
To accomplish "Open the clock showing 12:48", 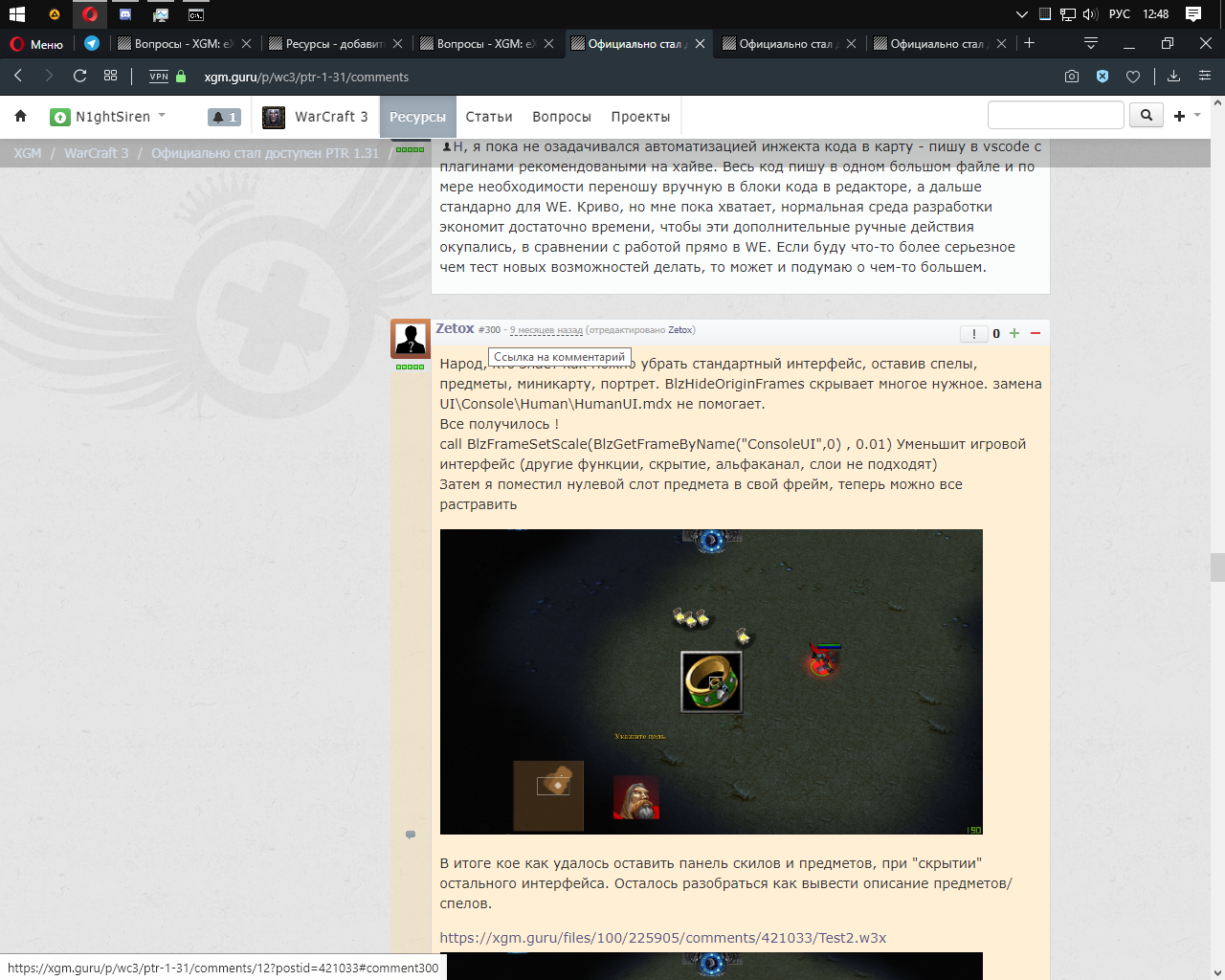I will [1156, 14].
